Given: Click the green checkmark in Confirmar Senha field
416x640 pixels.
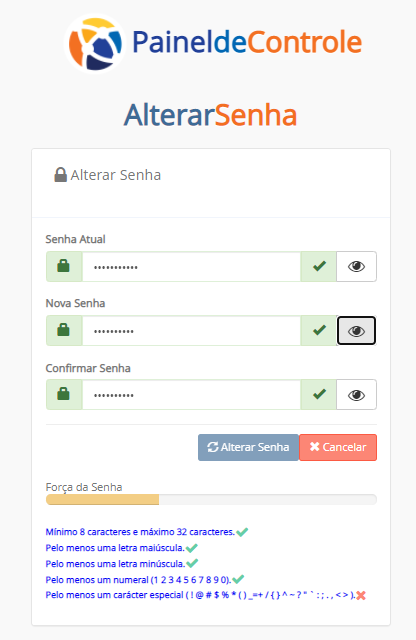Looking at the screenshot, I should (x=319, y=395).
